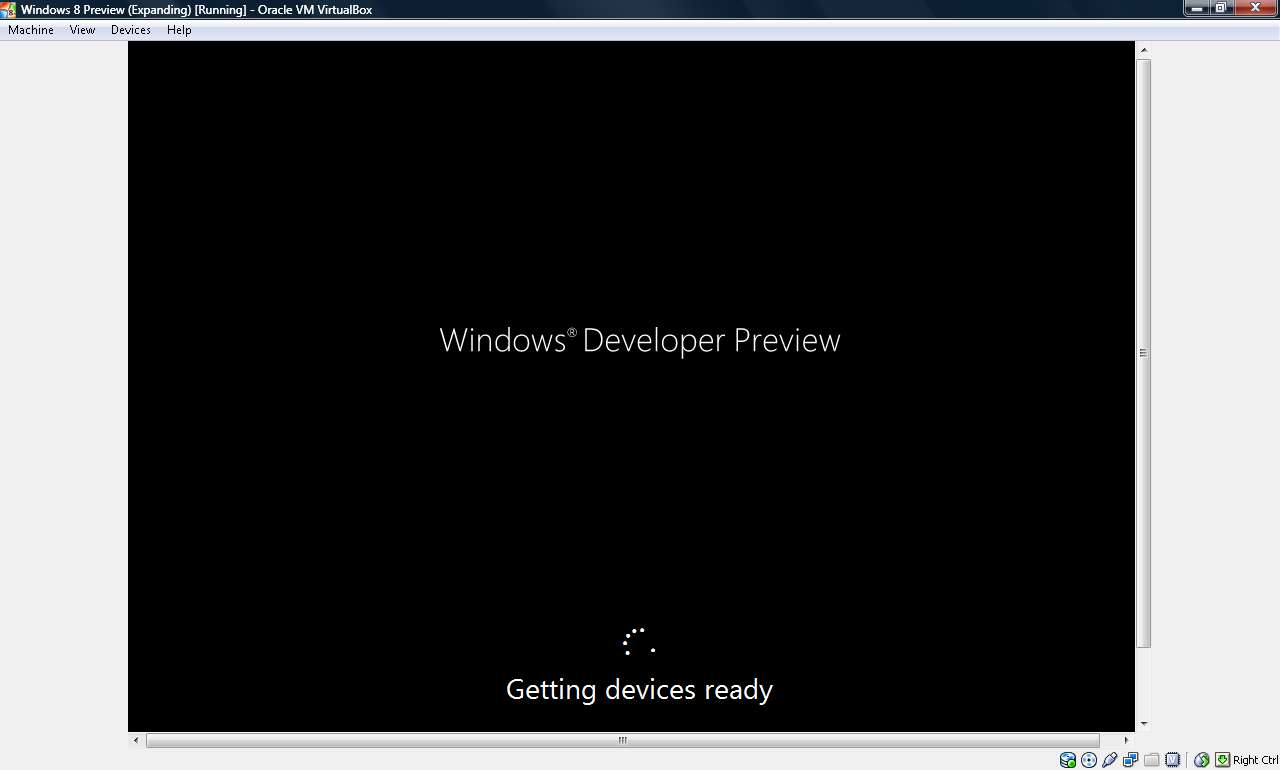Click the keyboard capture green arrow icon
1280x770 pixels.
[x=1222, y=760]
